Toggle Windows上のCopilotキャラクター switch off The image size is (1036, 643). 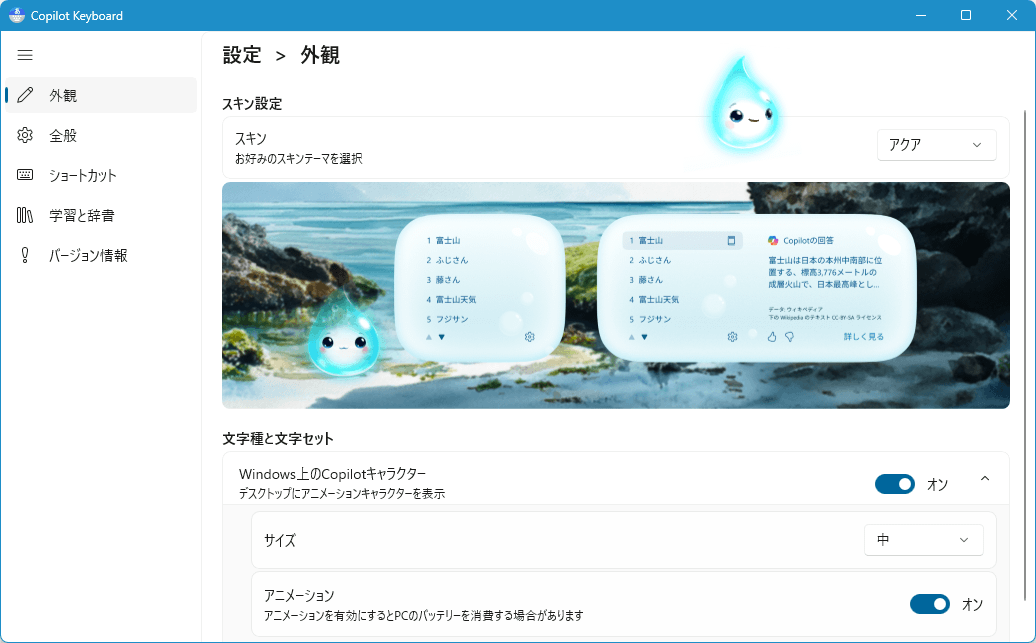[894, 484]
